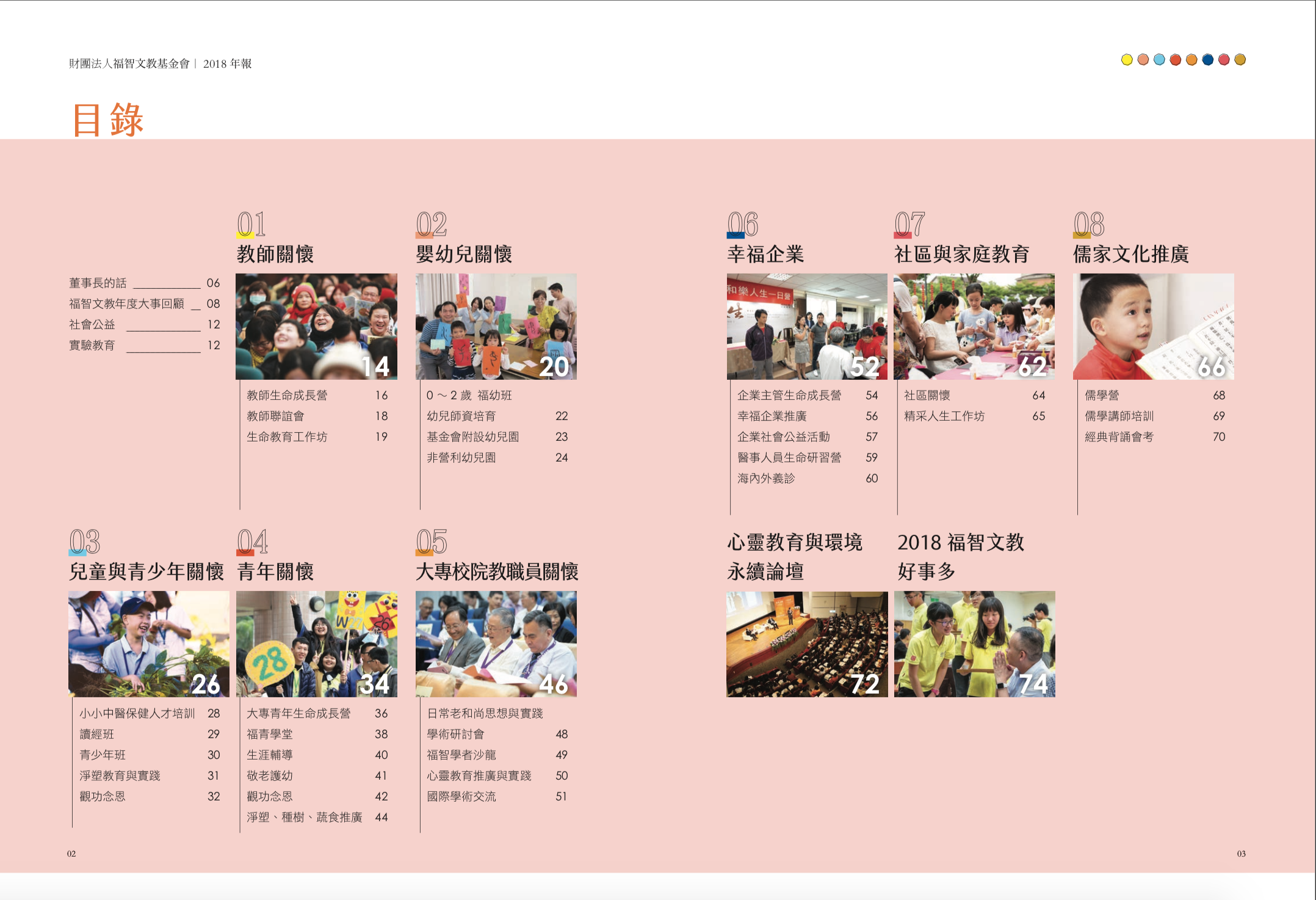Viewport: 1316px width, 900px height.
Task: Open the 幸福企業 photo numbered 52
Action: point(806,327)
